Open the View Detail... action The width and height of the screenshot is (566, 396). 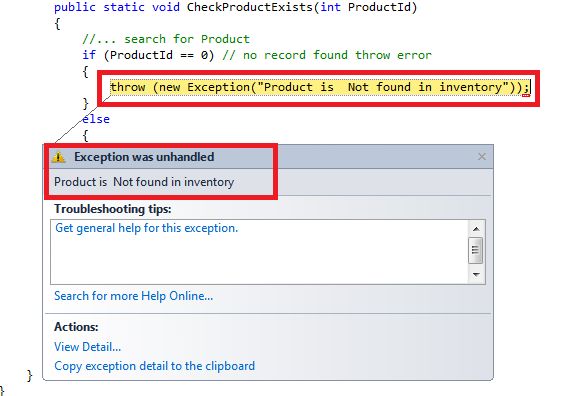(x=87, y=347)
